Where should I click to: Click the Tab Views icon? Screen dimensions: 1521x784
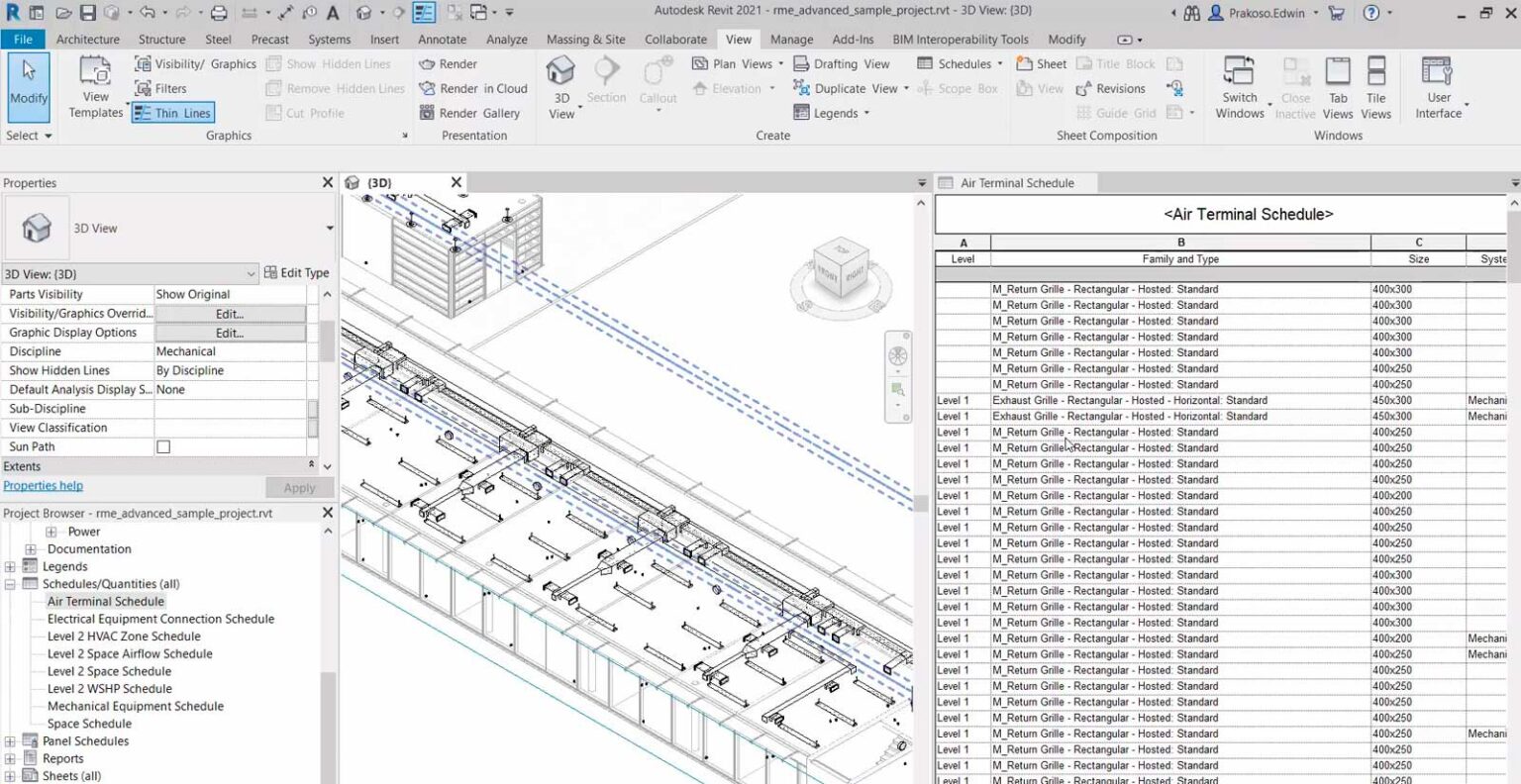(x=1338, y=84)
